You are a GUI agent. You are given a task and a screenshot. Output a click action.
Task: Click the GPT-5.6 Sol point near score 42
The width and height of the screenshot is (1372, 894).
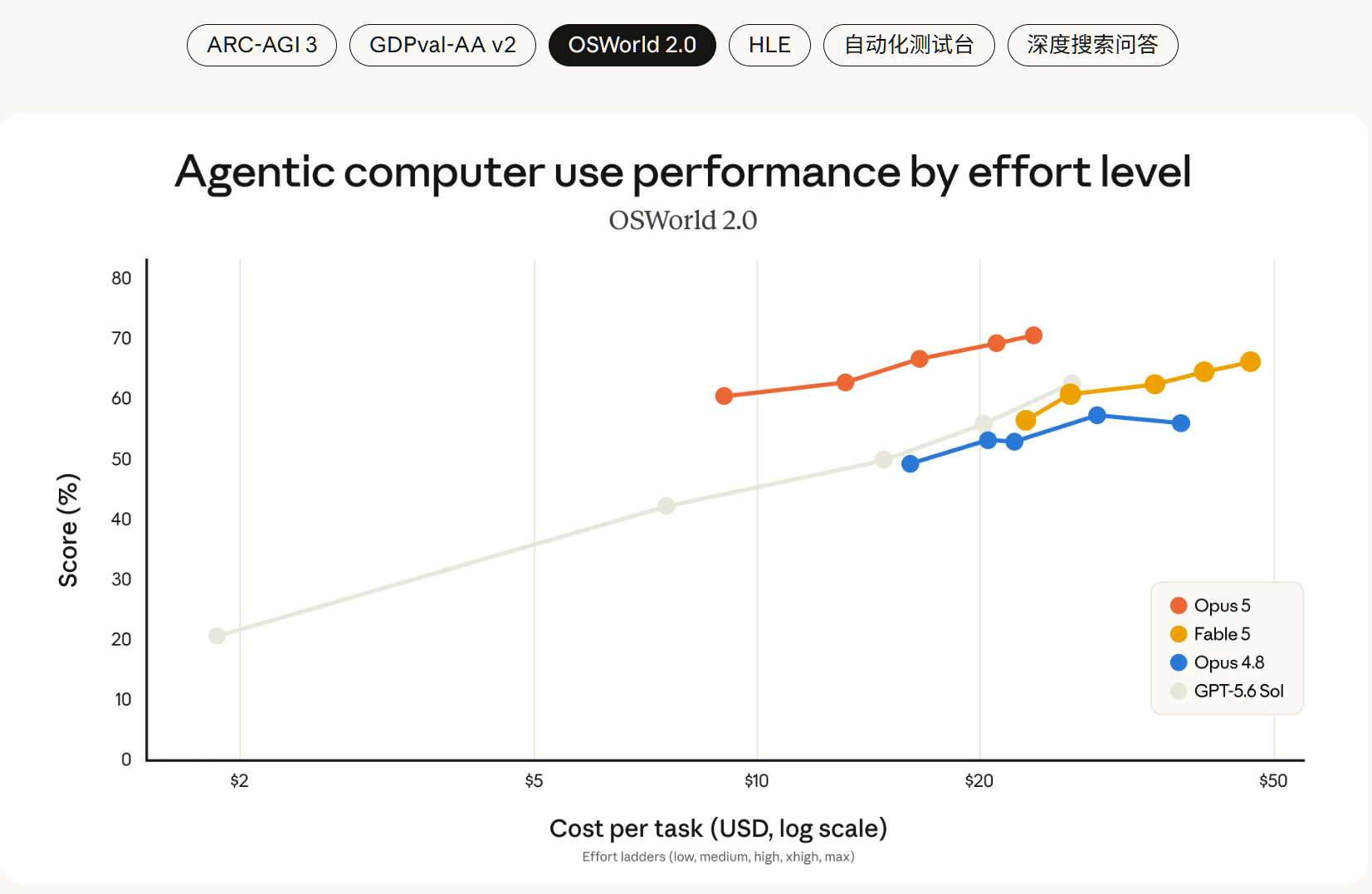[x=666, y=506]
